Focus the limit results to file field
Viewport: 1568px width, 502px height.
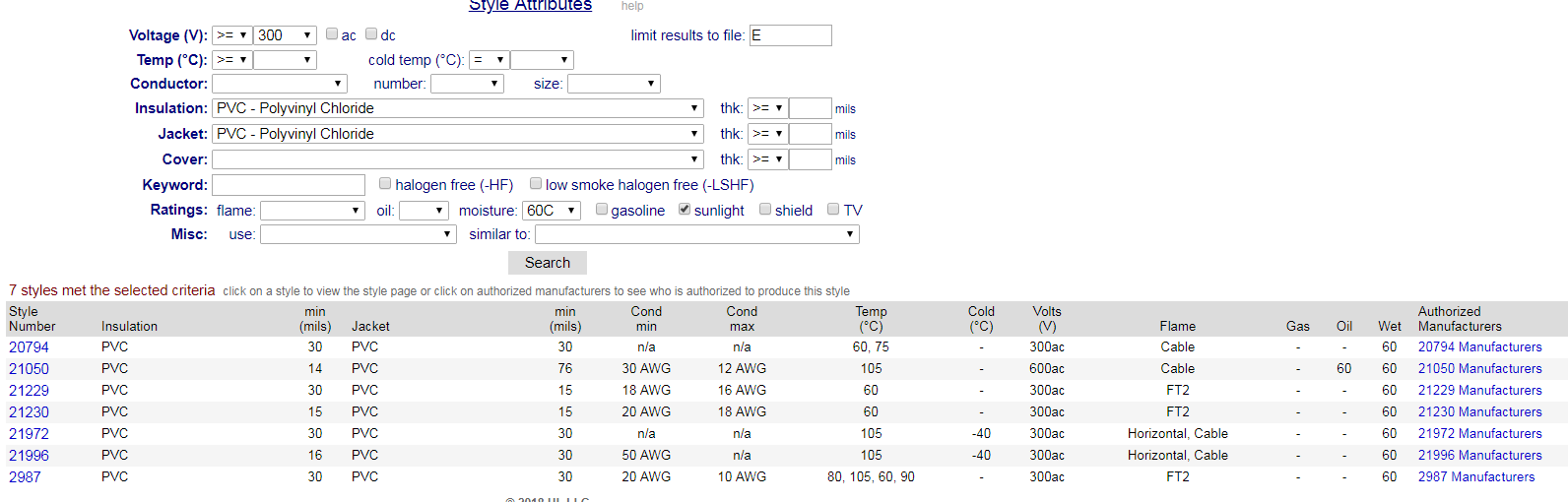point(790,35)
